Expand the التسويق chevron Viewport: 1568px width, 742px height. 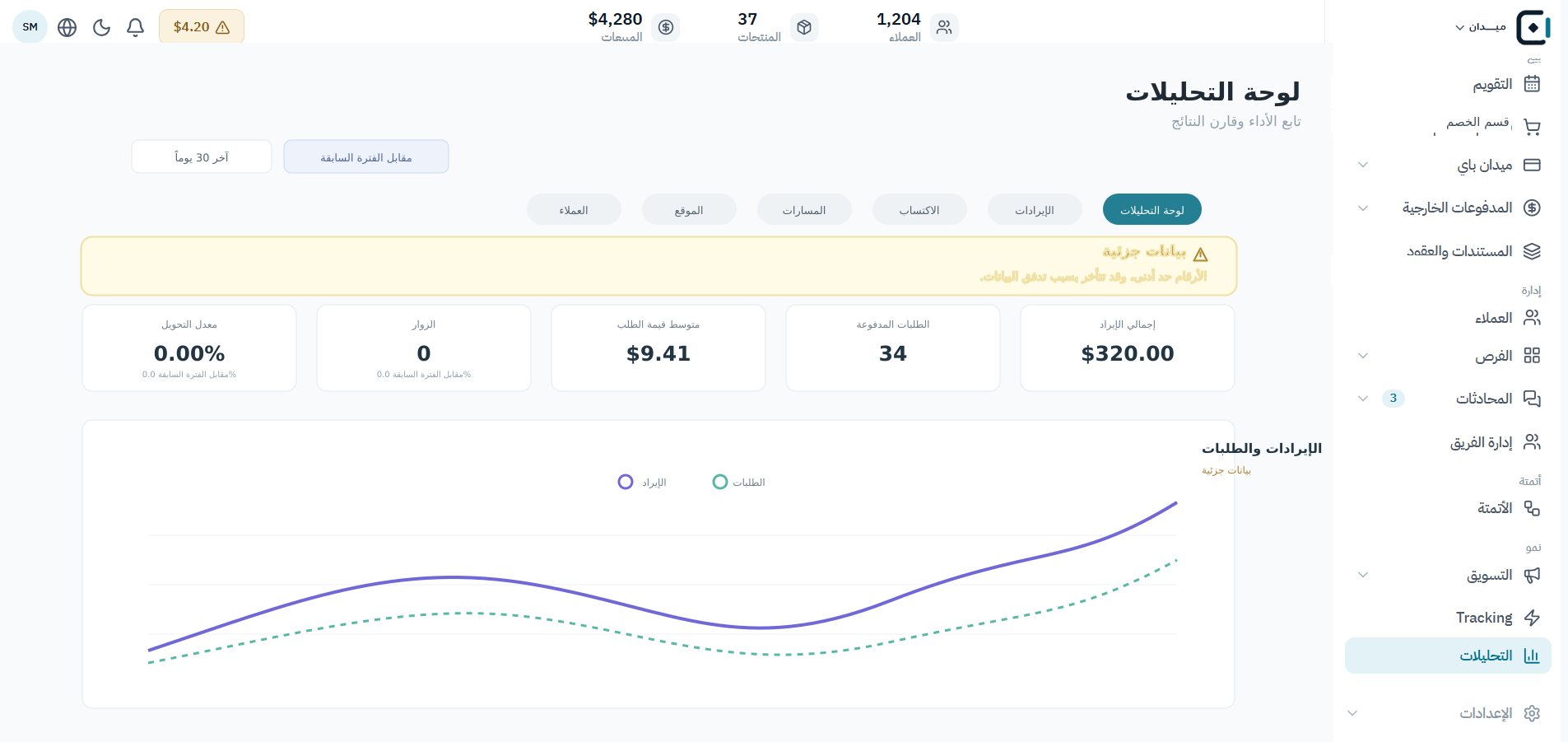[x=1363, y=575]
